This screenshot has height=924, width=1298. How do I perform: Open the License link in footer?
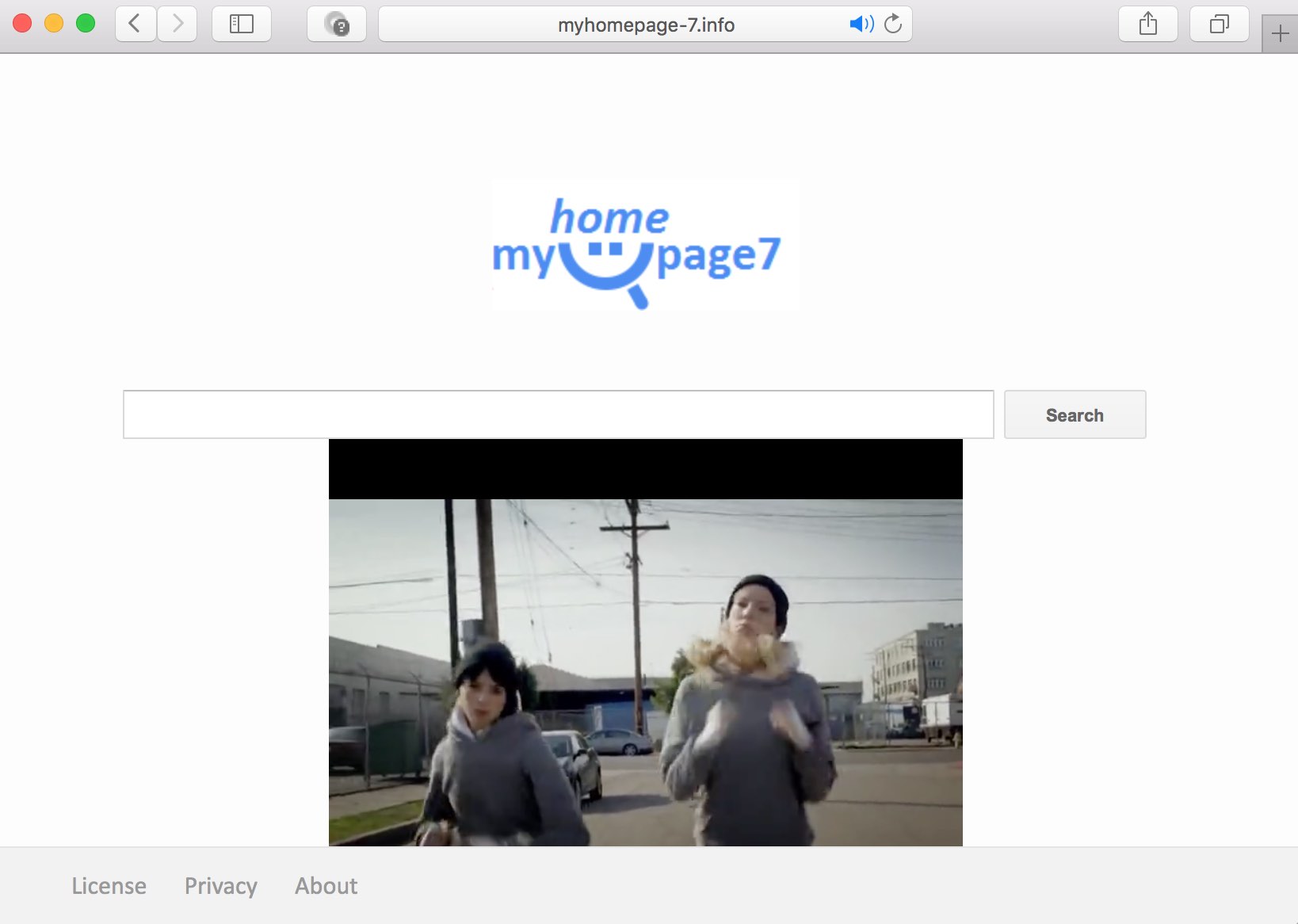coord(109,885)
